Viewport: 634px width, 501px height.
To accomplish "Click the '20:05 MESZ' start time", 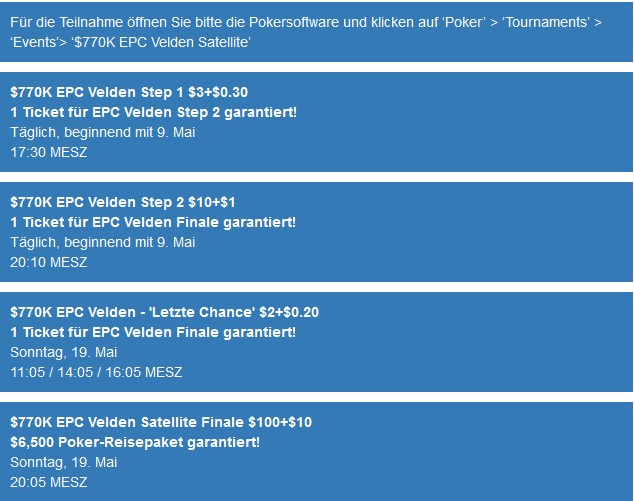I will point(49,482).
